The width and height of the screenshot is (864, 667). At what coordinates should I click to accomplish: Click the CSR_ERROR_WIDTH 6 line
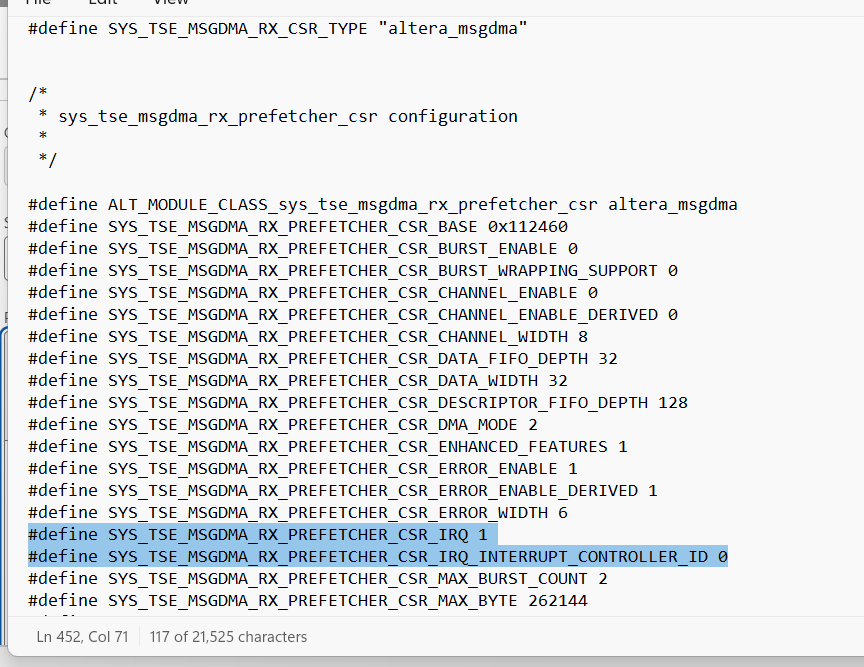point(297,513)
